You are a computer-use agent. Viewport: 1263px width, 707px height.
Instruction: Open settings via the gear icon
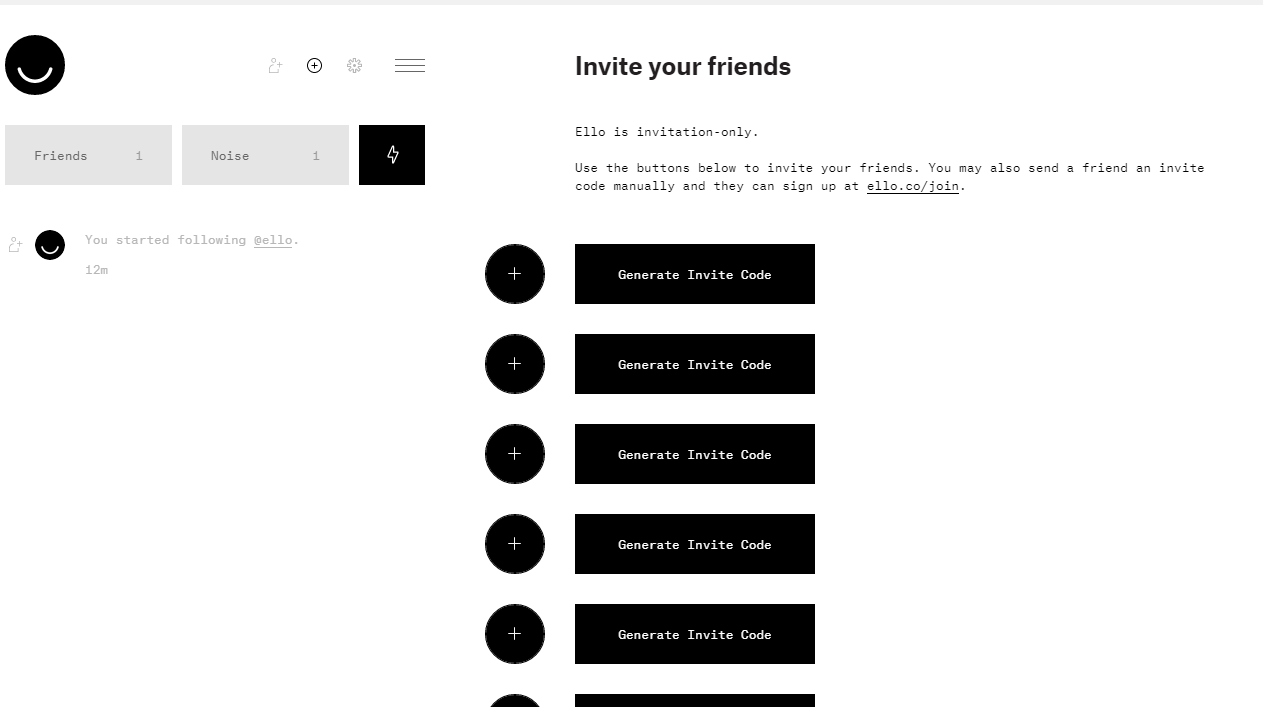(354, 65)
